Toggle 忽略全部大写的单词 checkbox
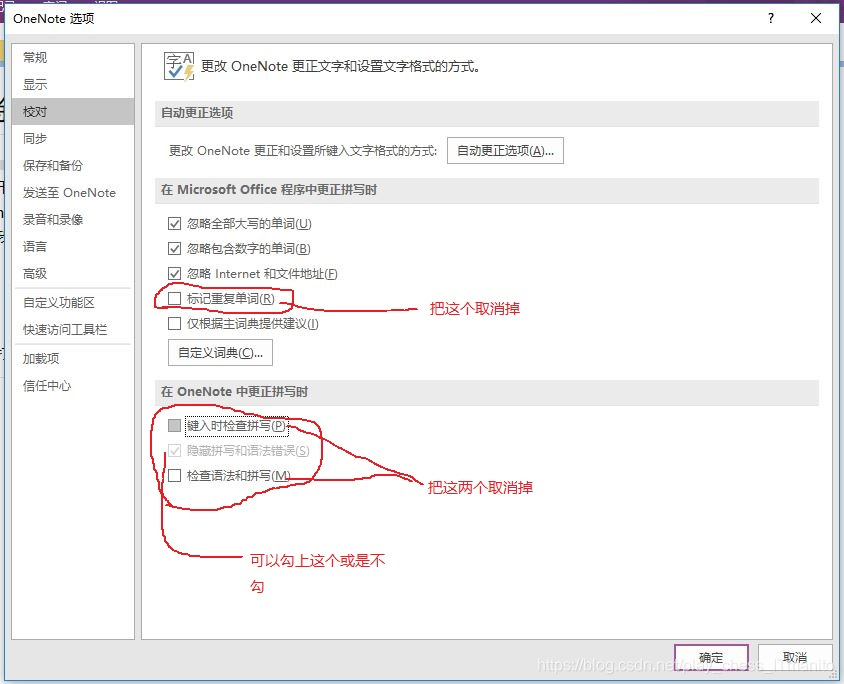Screen dimensions: 844x684 [x=174, y=223]
